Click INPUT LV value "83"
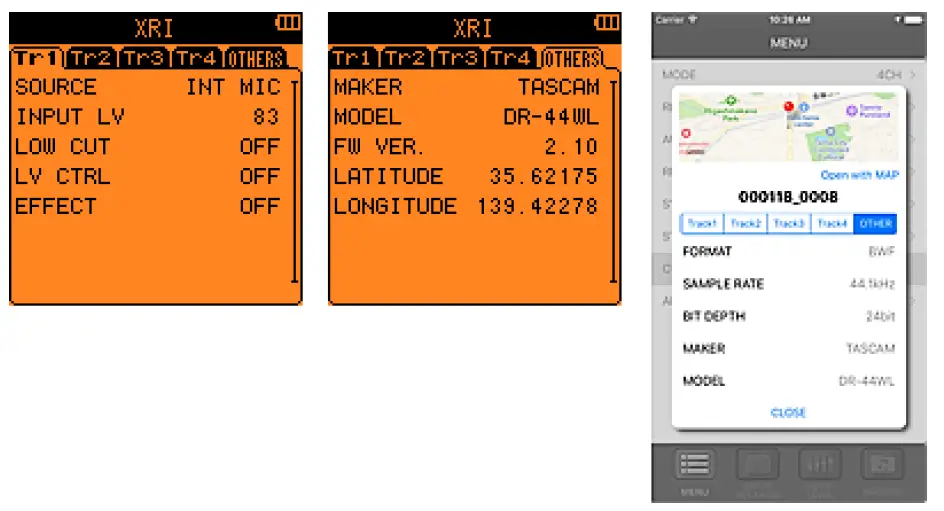944x511 pixels. point(266,117)
